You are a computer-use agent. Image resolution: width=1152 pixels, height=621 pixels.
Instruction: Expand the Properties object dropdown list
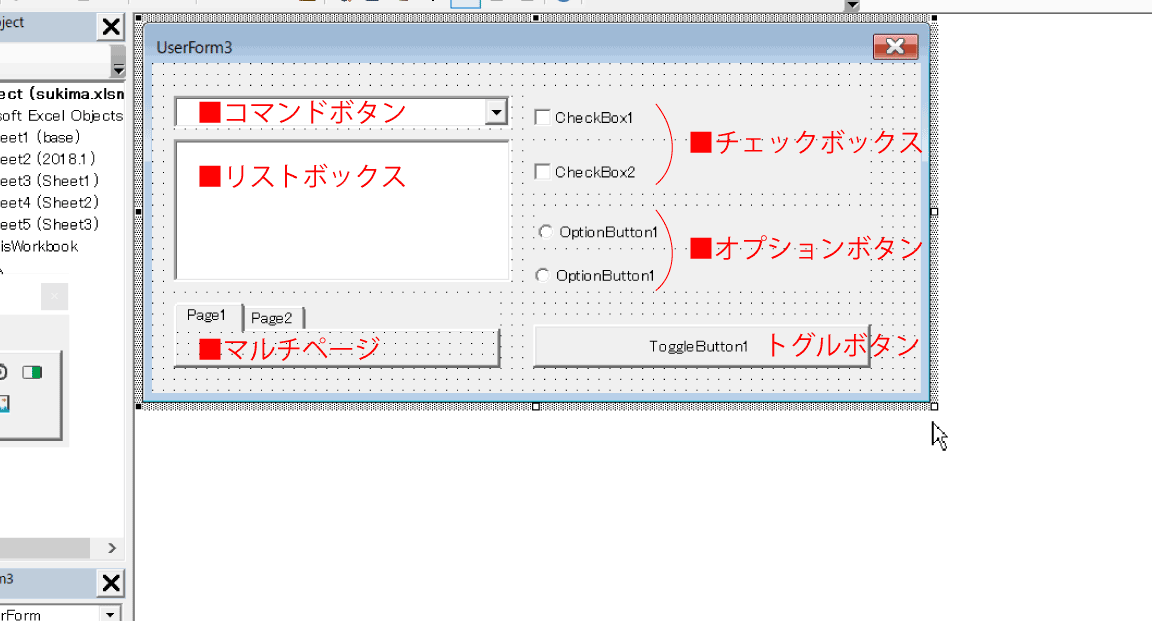(x=111, y=613)
